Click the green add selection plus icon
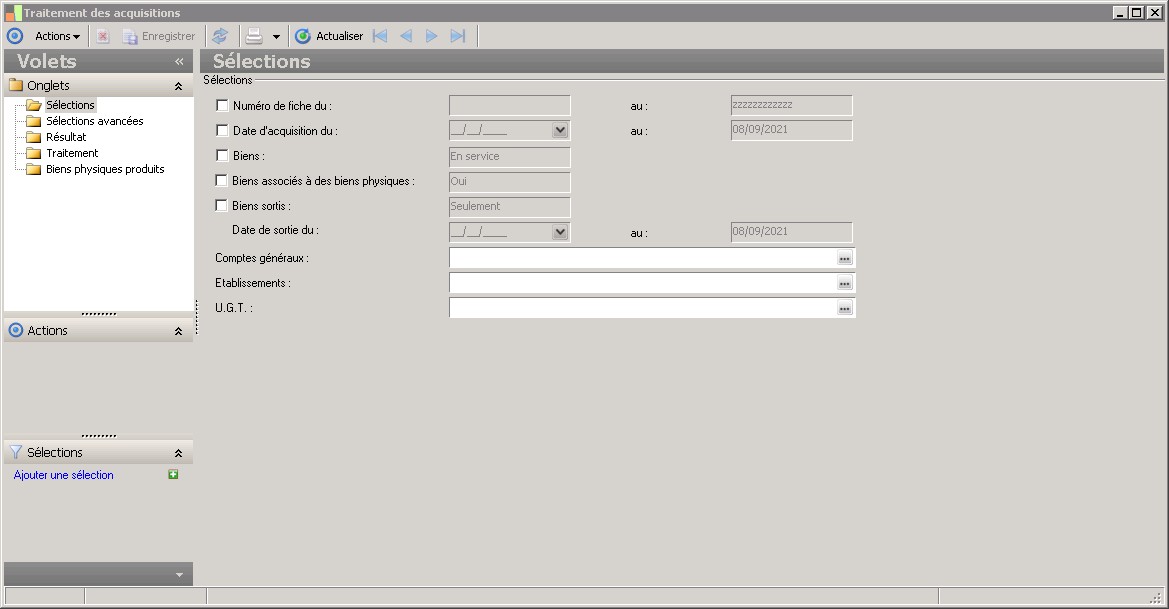This screenshot has width=1169, height=609. pos(173,474)
